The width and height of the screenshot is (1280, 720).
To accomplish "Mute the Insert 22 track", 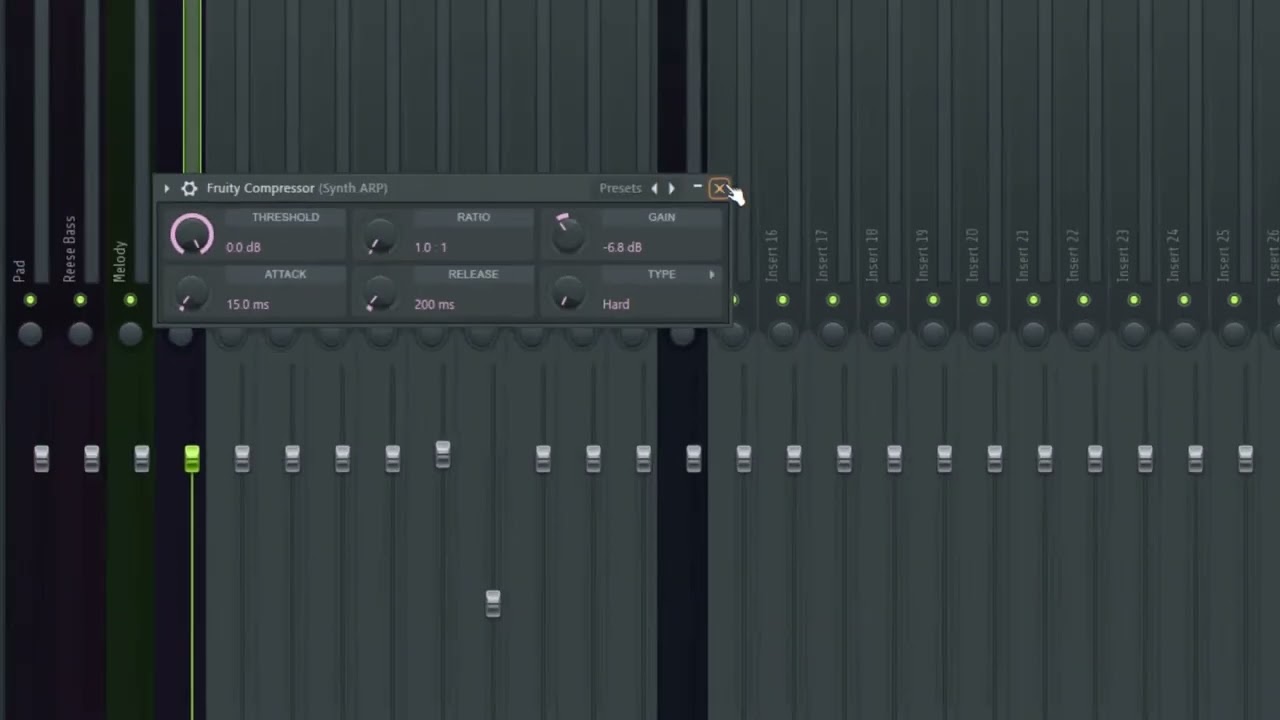I will tap(1083, 300).
